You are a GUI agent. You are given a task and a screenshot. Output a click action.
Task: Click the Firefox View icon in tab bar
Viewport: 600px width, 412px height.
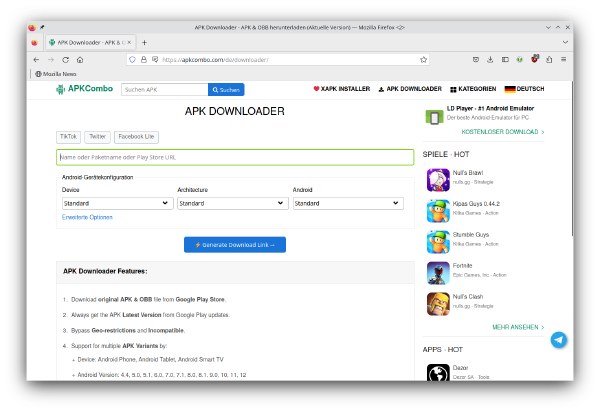point(34,42)
